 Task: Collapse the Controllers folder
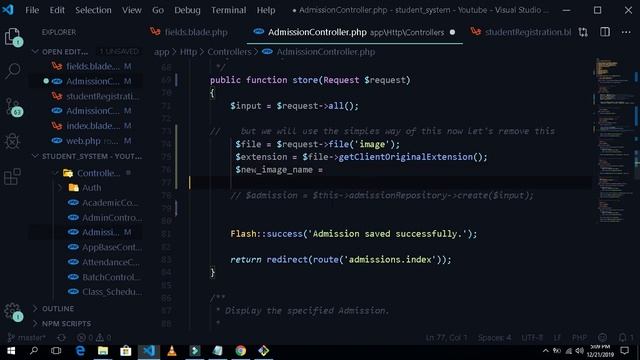pyautogui.click(x=57, y=173)
